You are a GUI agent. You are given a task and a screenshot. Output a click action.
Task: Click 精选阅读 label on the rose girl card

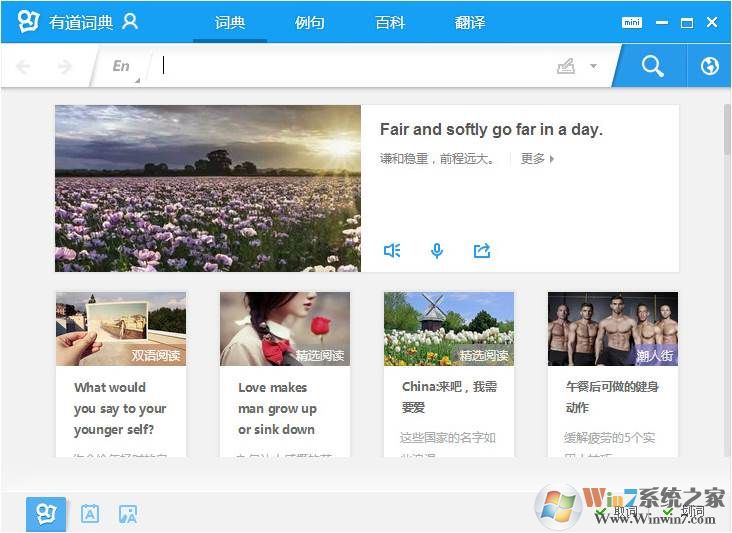pyautogui.click(x=320, y=356)
